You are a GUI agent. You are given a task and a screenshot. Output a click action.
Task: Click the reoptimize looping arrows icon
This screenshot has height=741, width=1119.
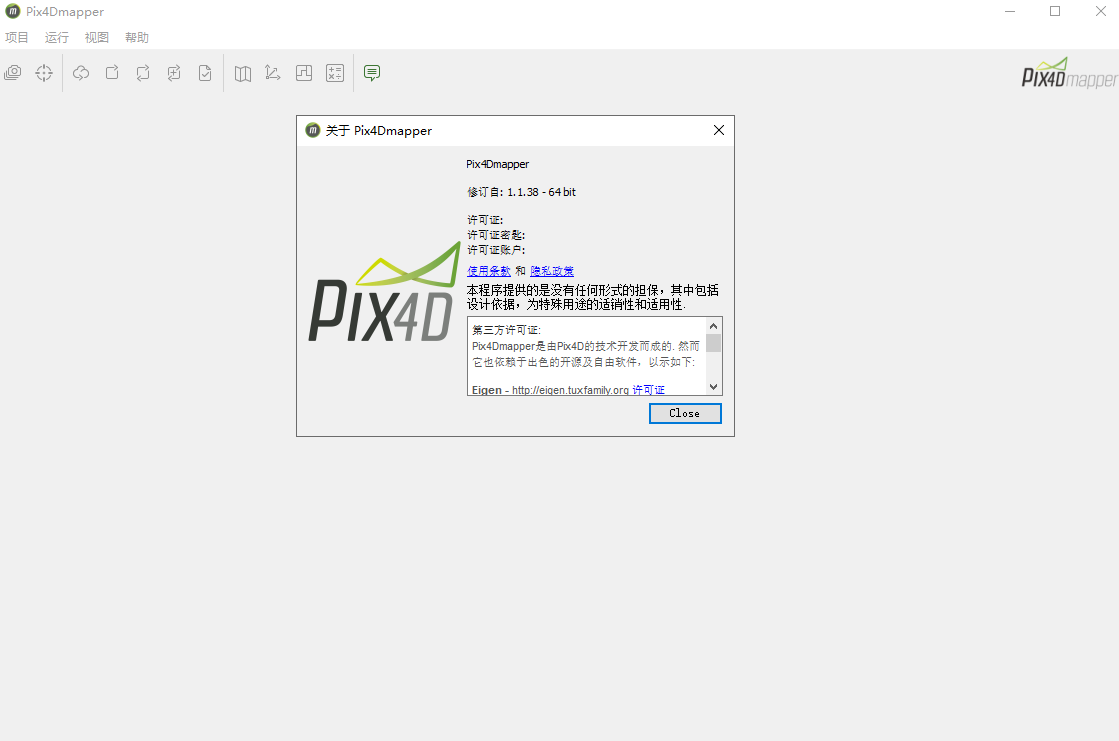[x=143, y=73]
